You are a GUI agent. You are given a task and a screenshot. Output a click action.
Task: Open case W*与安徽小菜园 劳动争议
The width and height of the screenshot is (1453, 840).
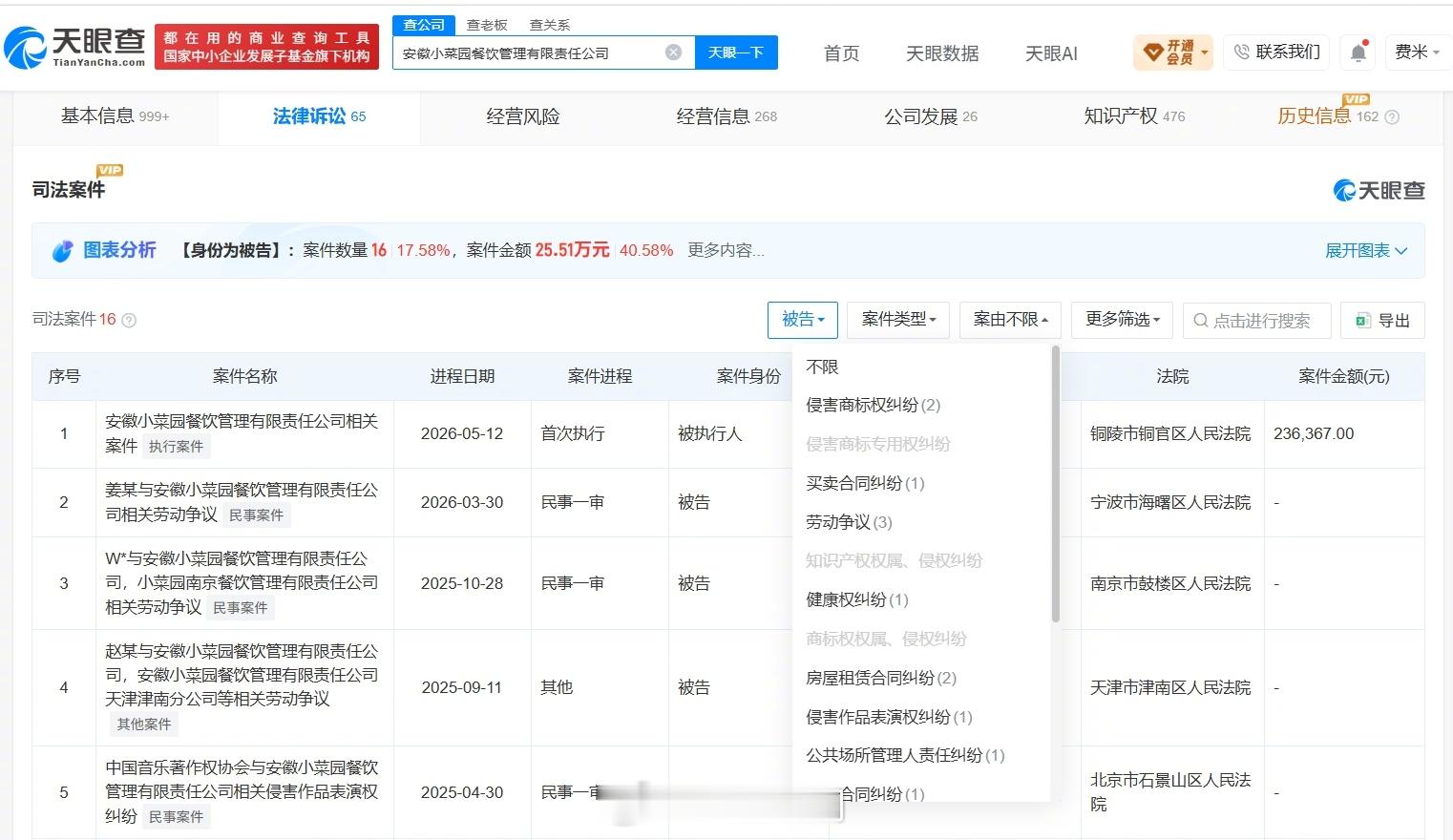click(242, 582)
